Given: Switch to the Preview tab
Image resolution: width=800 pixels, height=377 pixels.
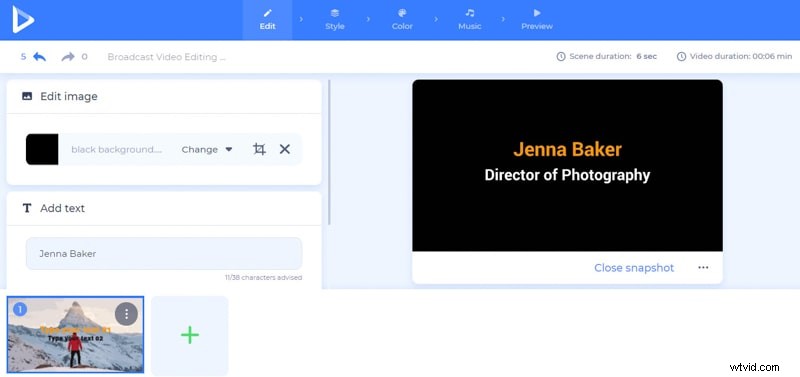Looking at the screenshot, I should tap(537, 20).
